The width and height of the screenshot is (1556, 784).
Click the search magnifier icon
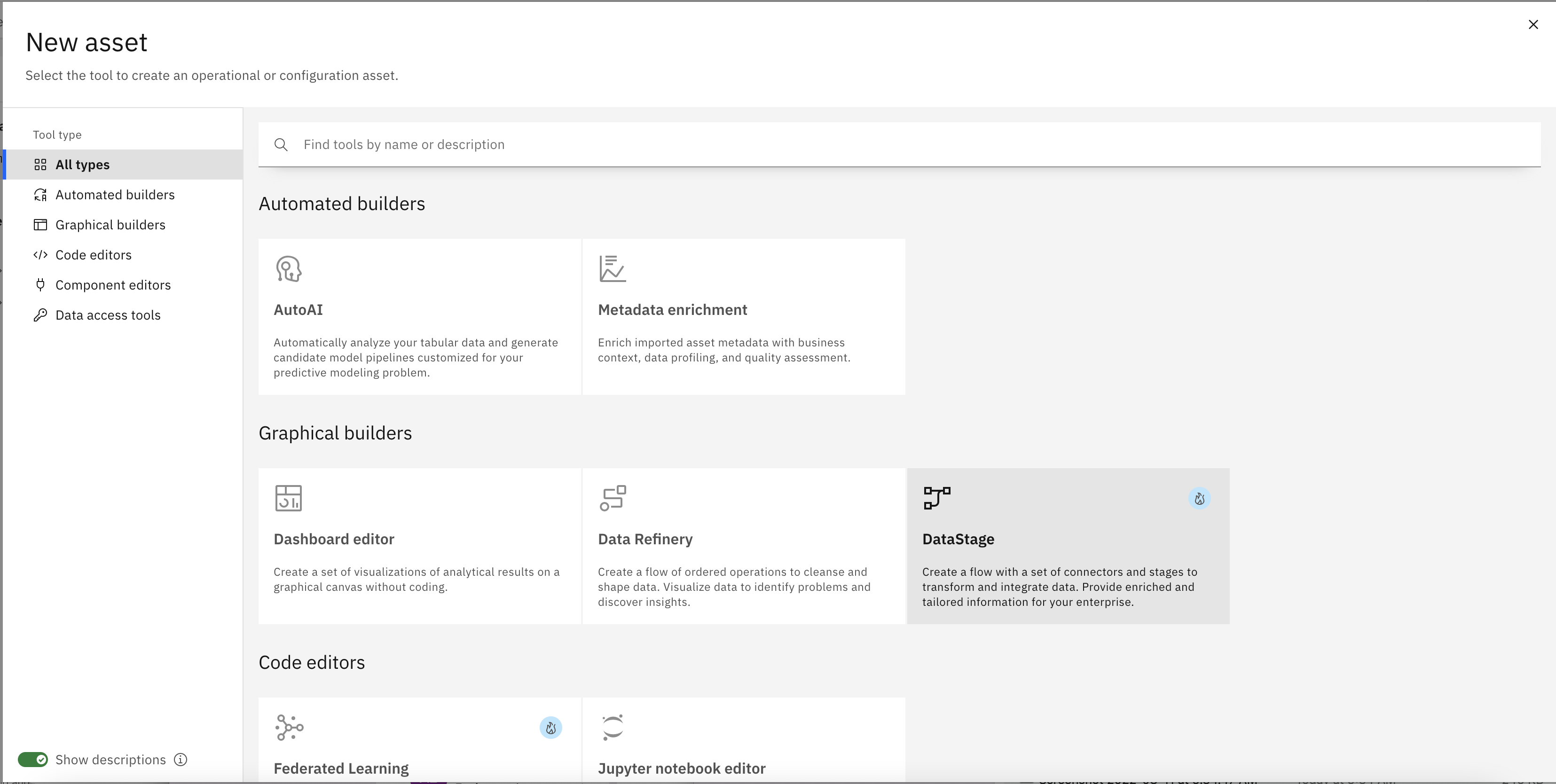coord(281,144)
